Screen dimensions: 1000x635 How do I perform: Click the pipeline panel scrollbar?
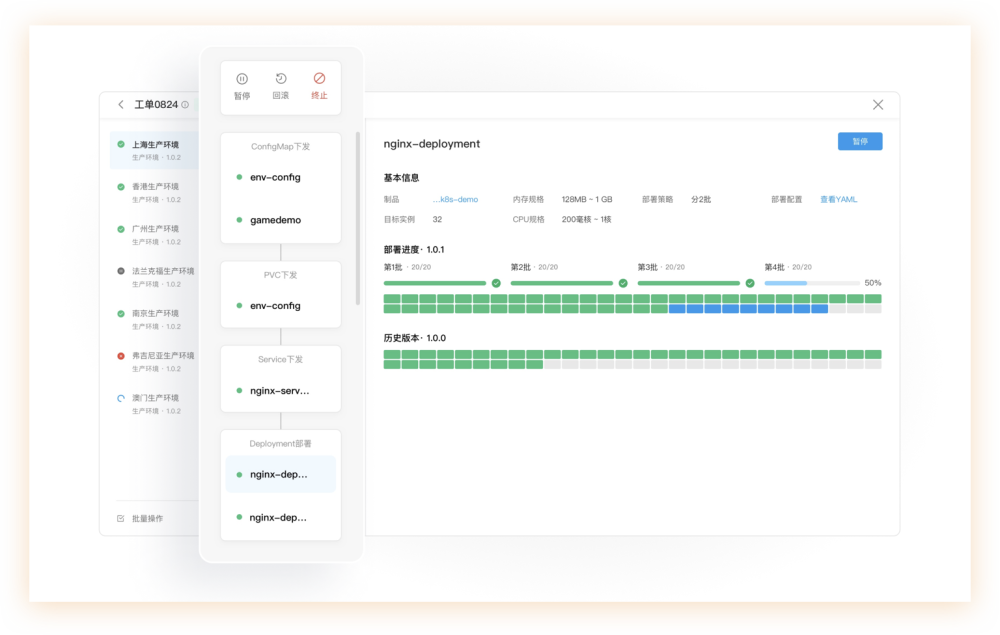click(x=358, y=219)
